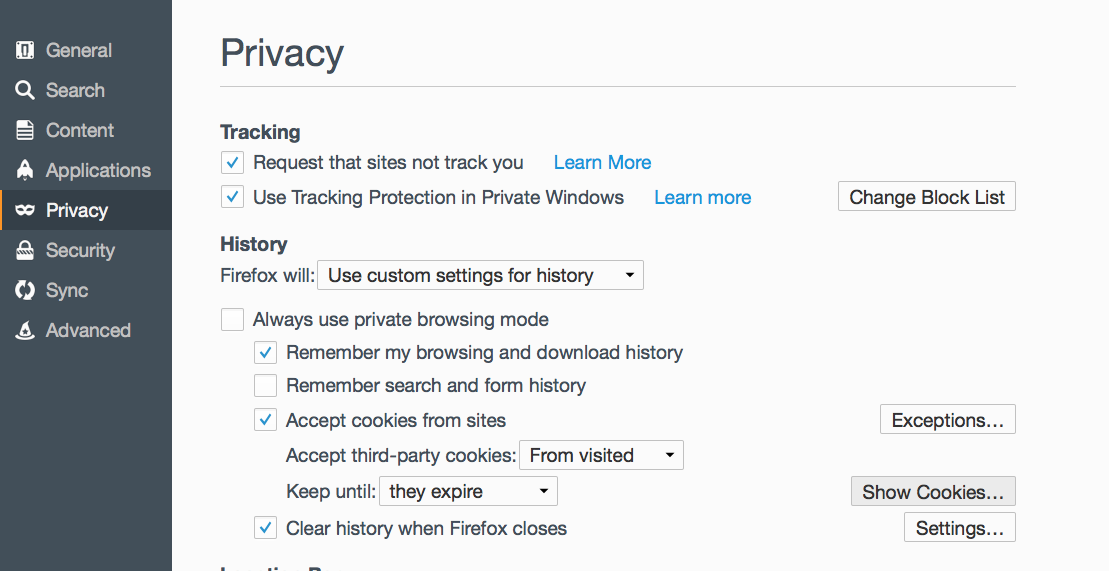
Task: Click the Content document icon in sidebar
Action: (25, 130)
